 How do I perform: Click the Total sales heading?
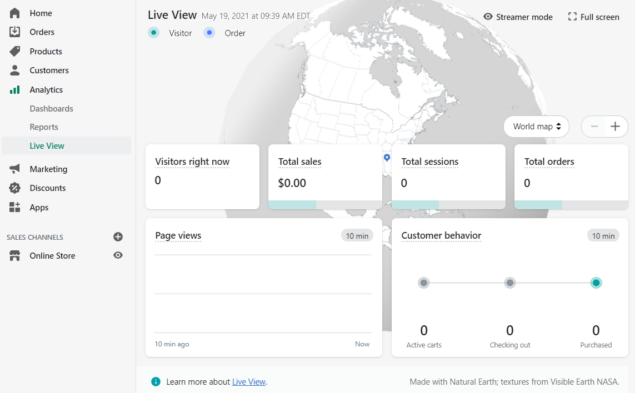(x=300, y=161)
